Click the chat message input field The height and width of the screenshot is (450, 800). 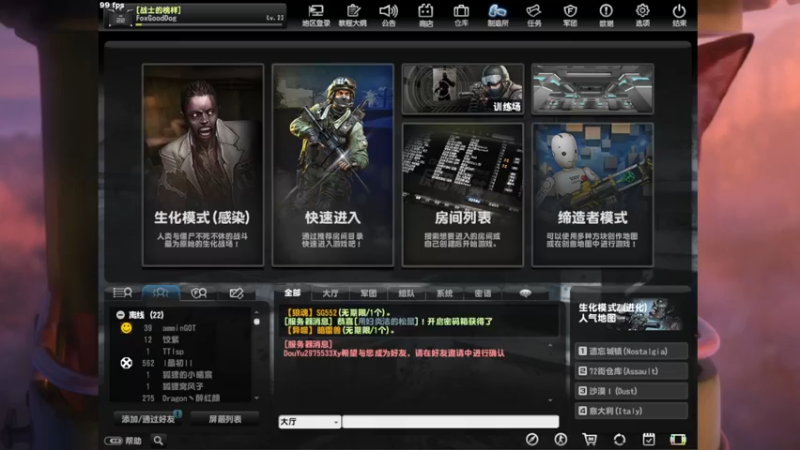tap(451, 422)
